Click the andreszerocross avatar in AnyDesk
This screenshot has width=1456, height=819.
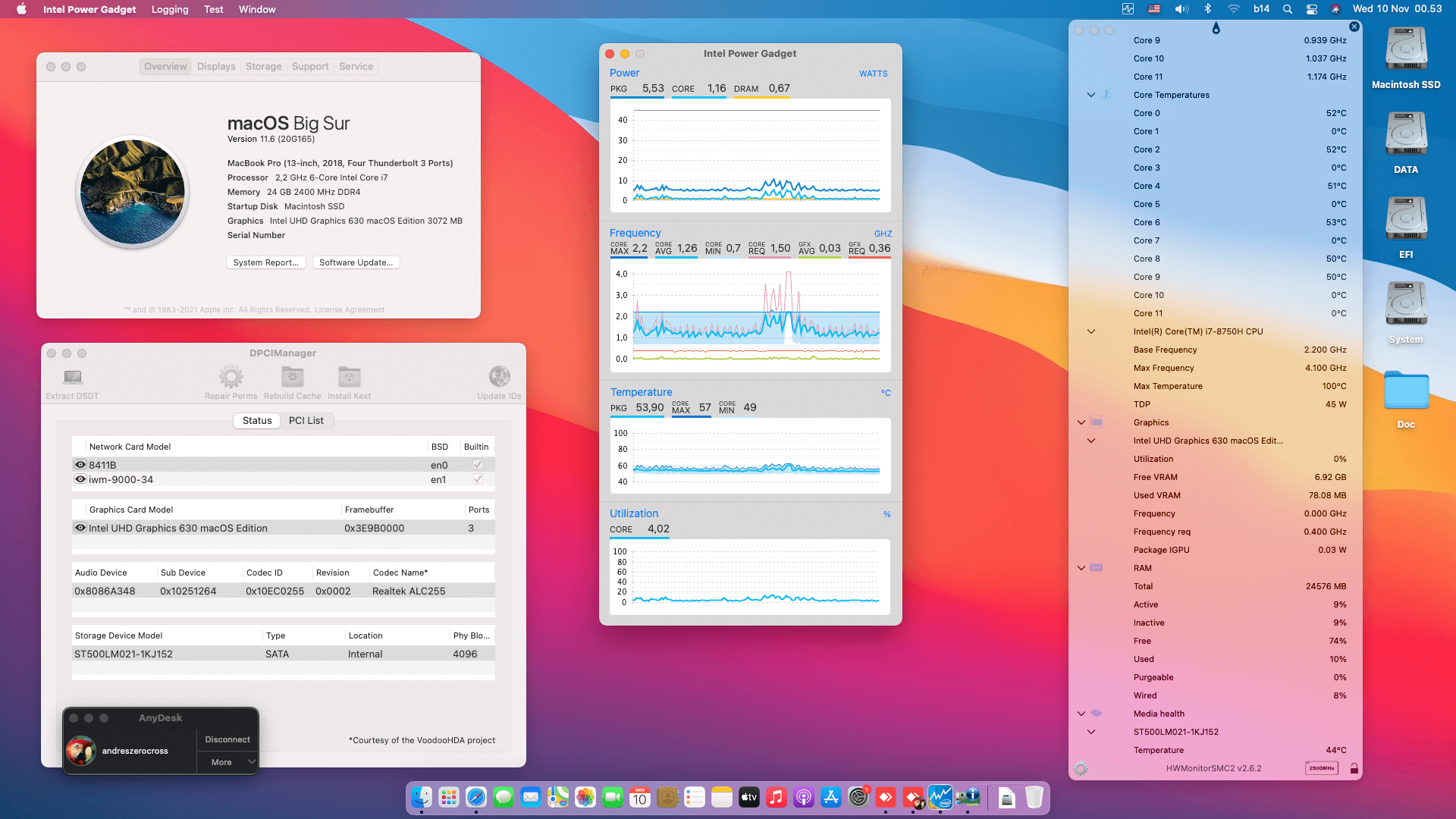[80, 751]
